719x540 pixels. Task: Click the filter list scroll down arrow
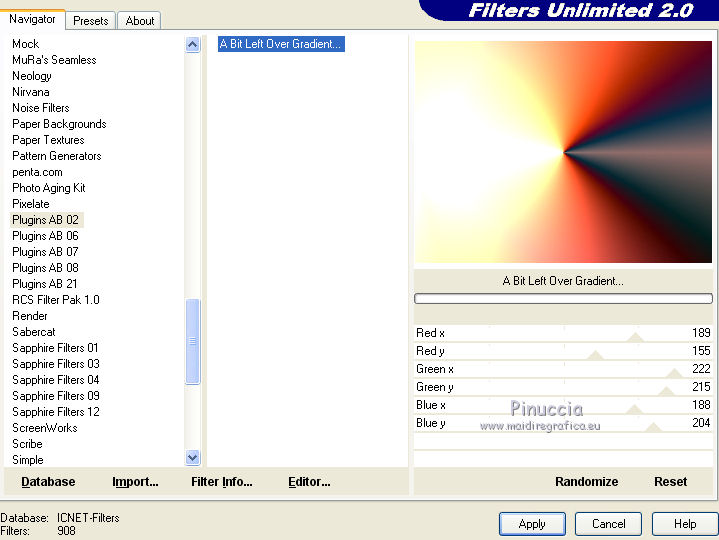tap(193, 457)
